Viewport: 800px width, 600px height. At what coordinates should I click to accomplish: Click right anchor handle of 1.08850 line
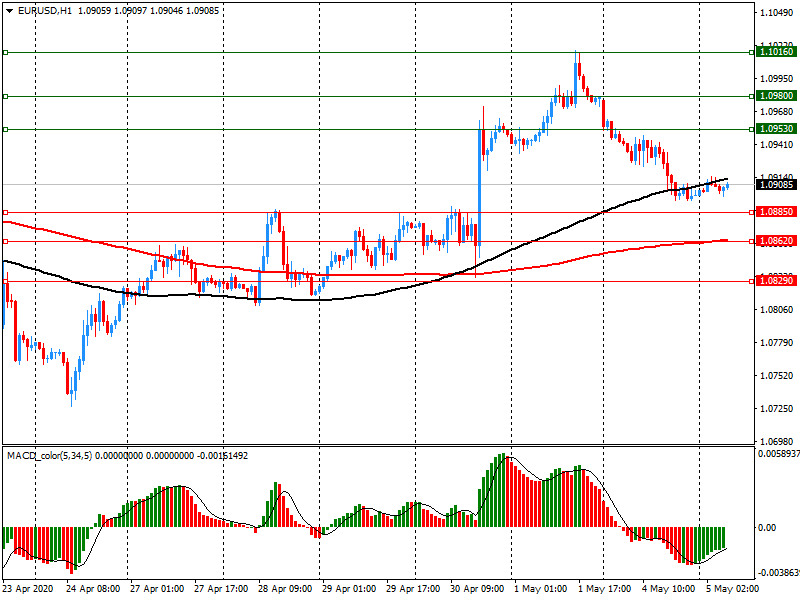[752, 212]
